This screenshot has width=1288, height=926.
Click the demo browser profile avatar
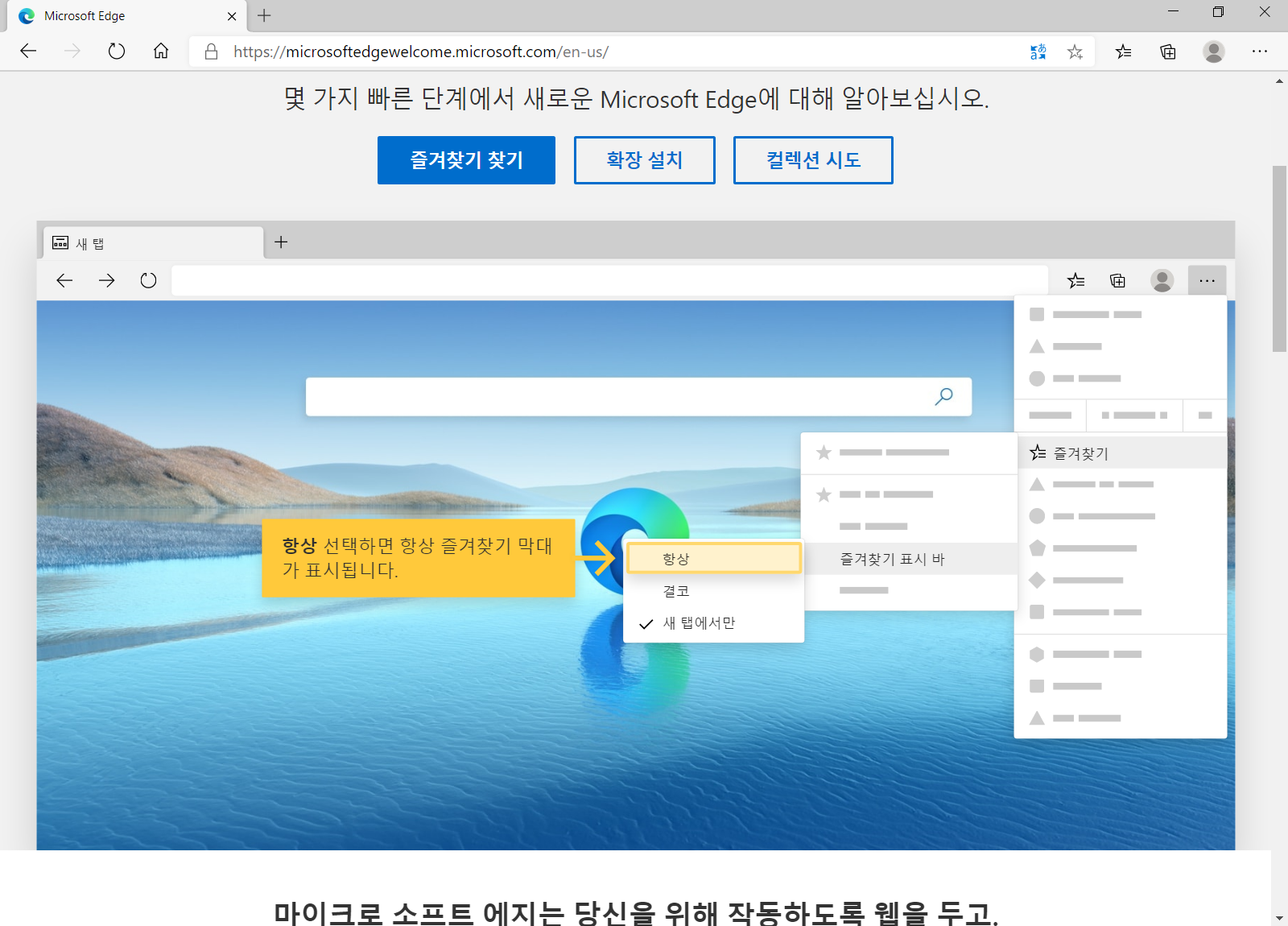pyautogui.click(x=1162, y=280)
